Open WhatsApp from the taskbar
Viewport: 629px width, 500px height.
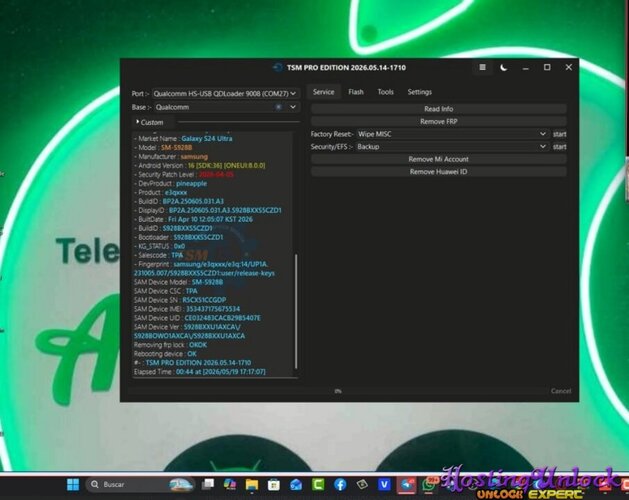click(x=429, y=484)
